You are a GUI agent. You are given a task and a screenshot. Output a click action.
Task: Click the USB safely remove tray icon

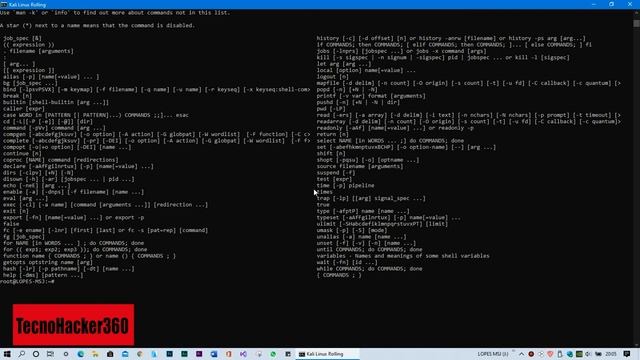[560, 354]
